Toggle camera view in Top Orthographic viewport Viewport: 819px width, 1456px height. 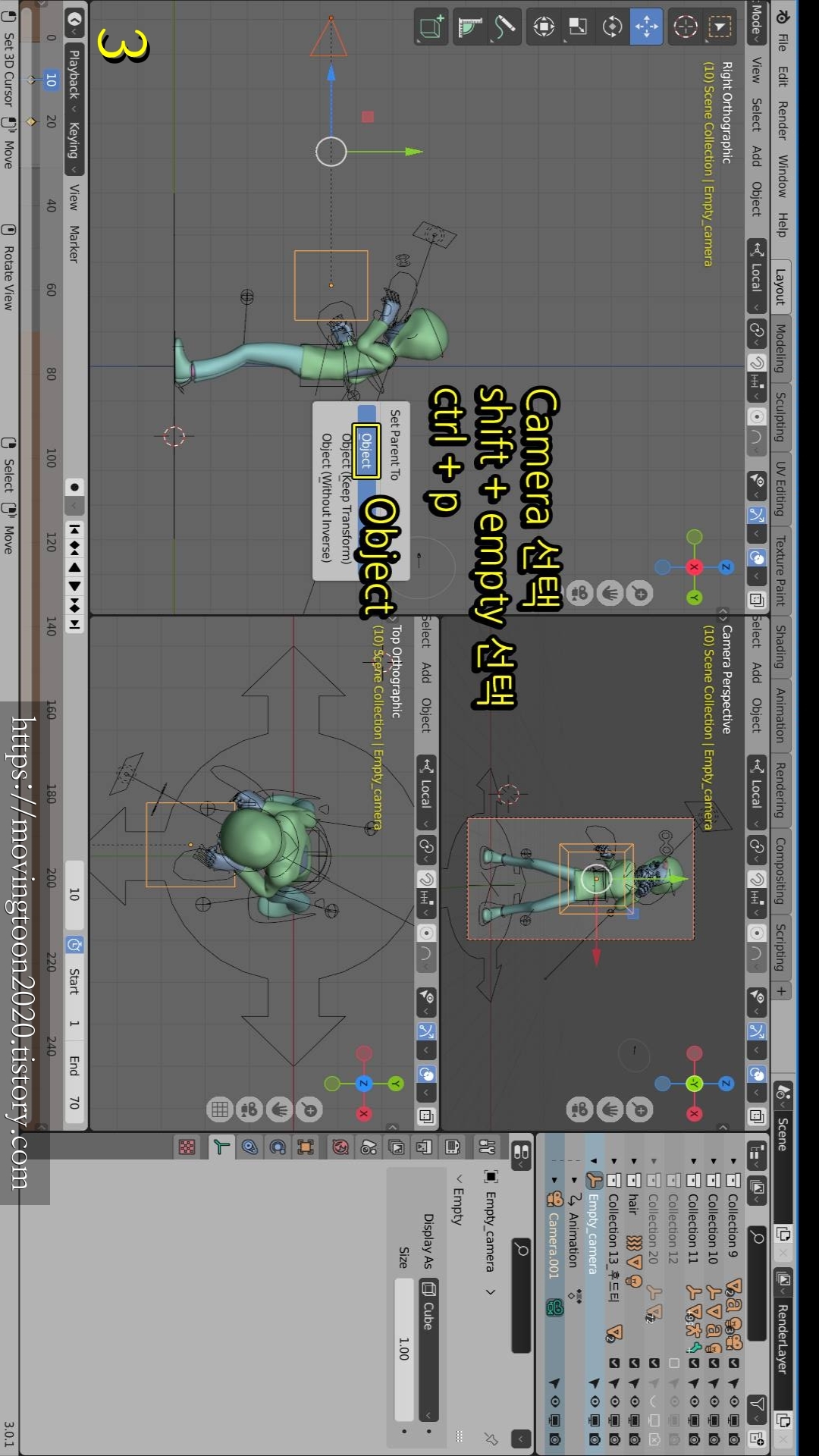point(249,1110)
